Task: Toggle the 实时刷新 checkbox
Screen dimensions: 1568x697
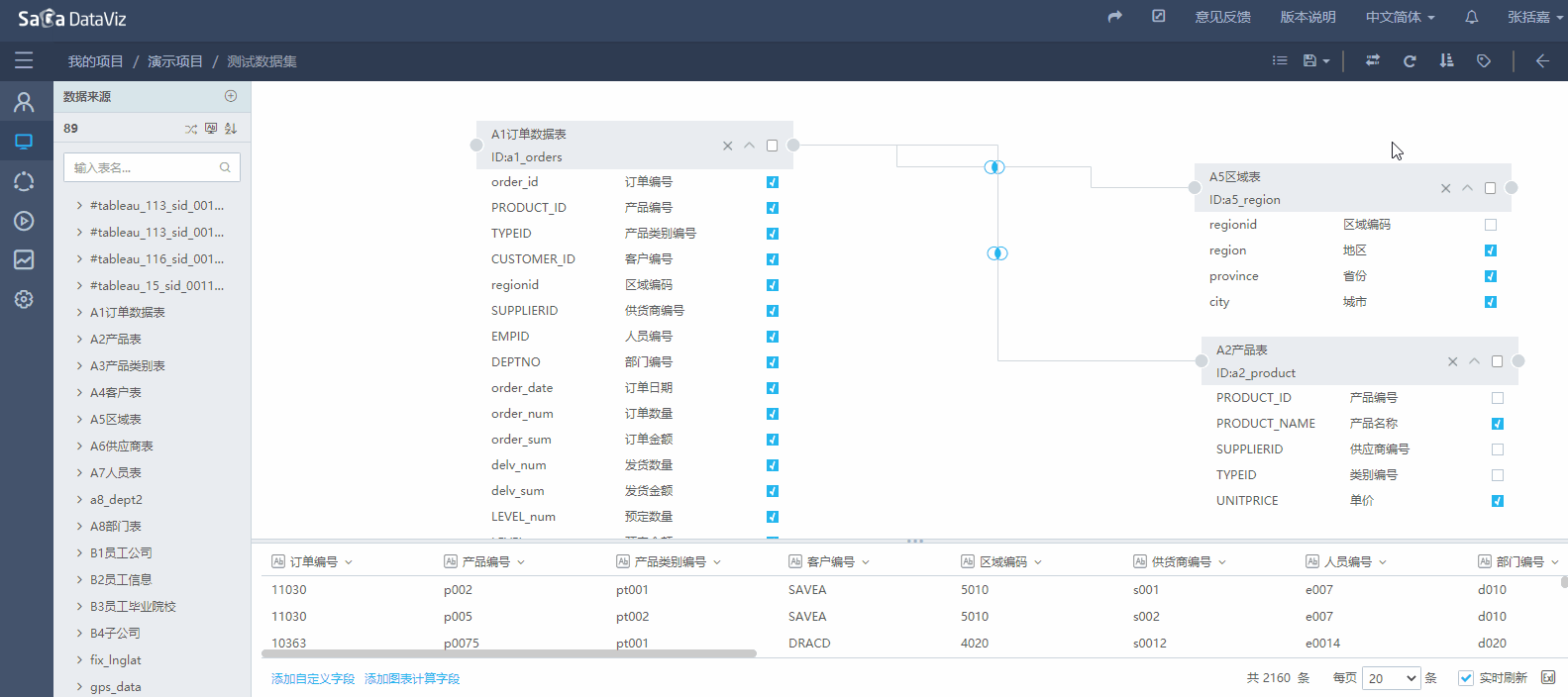Action: [1466, 678]
